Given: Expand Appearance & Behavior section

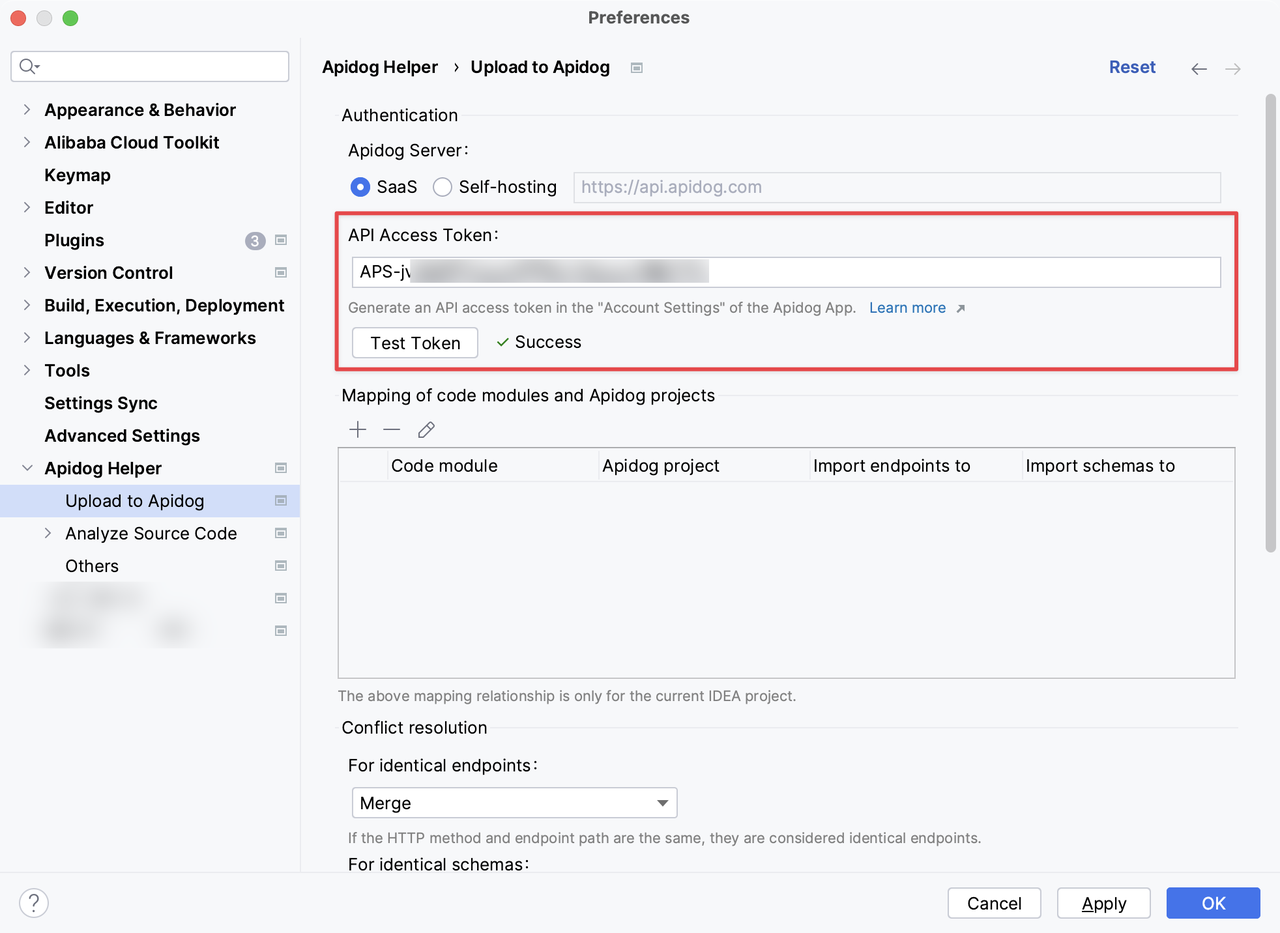Looking at the screenshot, I should click(x=26, y=110).
